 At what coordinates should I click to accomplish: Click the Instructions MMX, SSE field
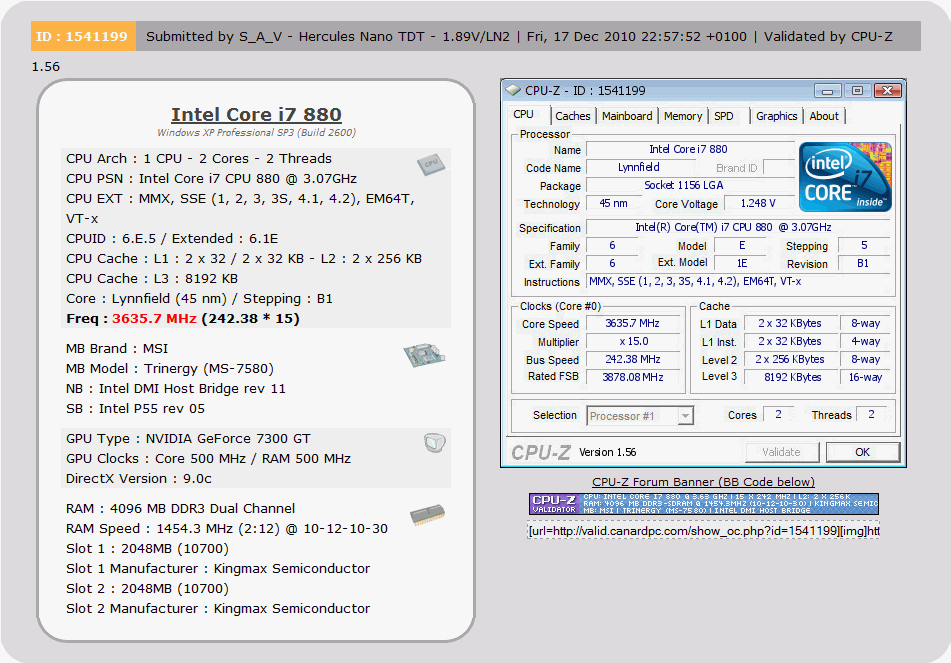[737, 281]
